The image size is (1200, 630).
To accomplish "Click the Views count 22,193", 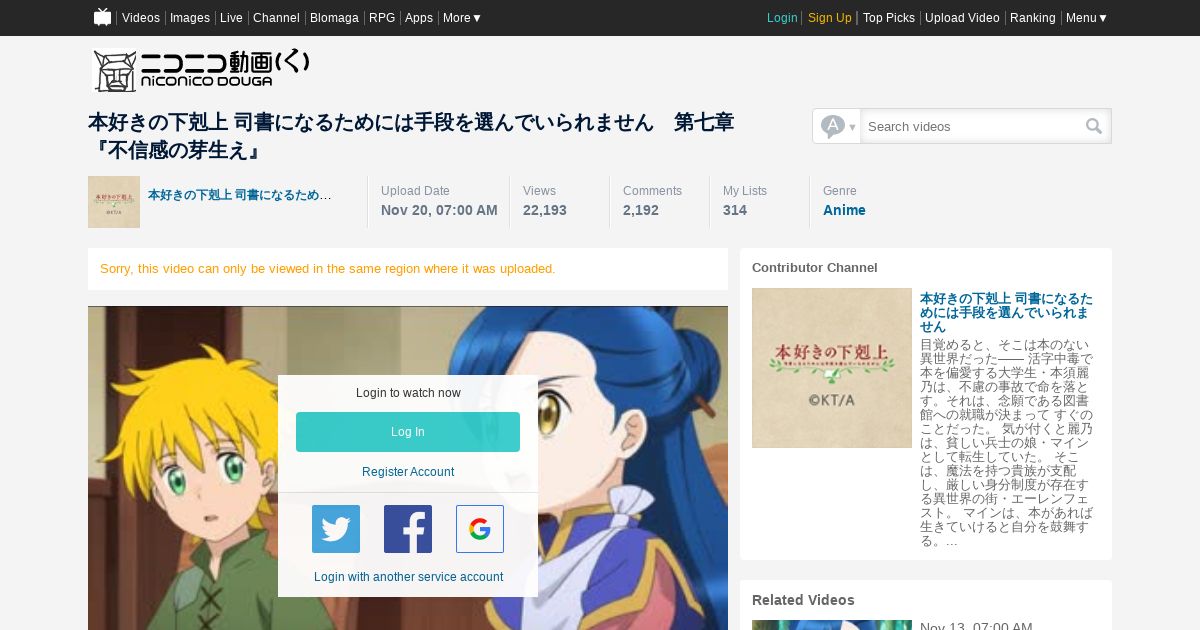I will (x=545, y=210).
